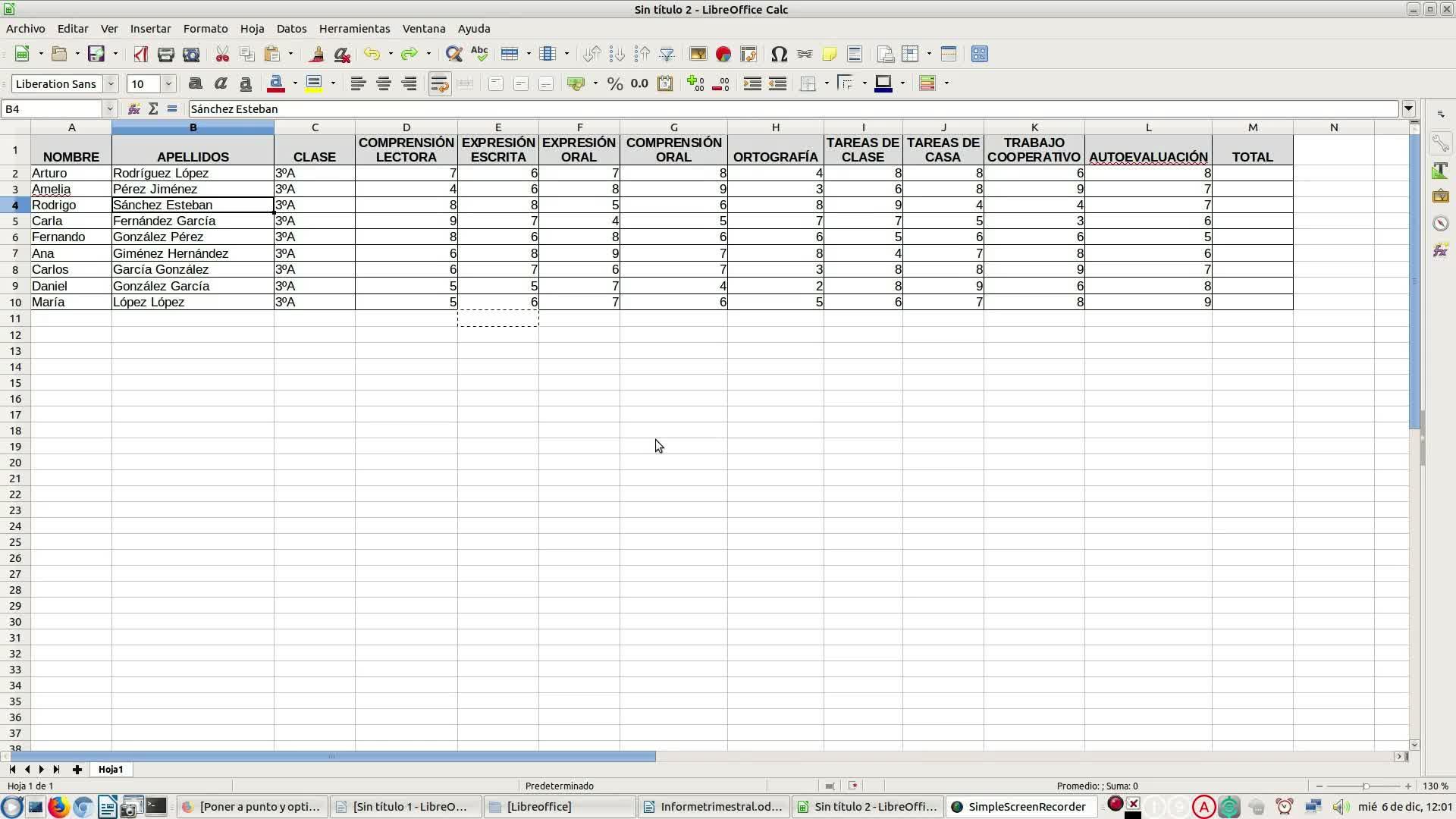The image size is (1456, 819).
Task: Click the Export as PDF icon
Action: tap(140, 54)
